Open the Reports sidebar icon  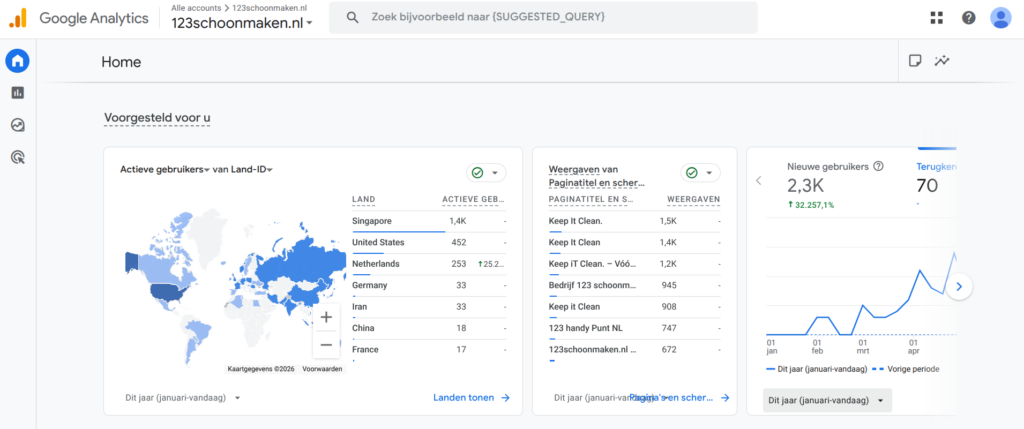pos(18,93)
